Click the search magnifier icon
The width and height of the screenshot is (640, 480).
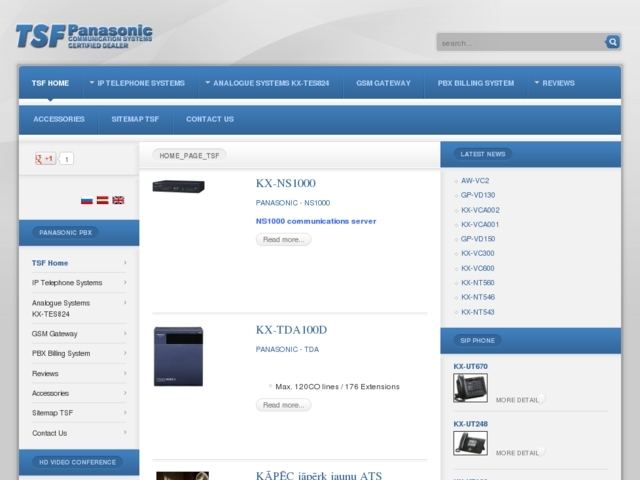pos(612,42)
